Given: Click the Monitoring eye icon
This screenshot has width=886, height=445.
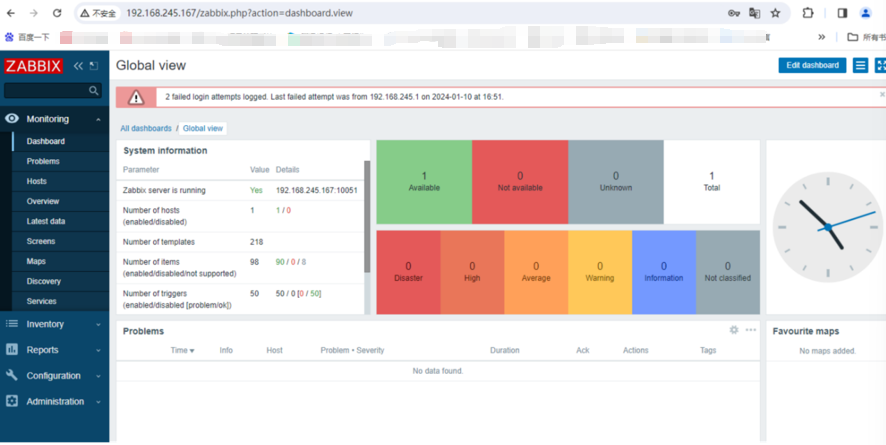Looking at the screenshot, I should [x=12, y=119].
